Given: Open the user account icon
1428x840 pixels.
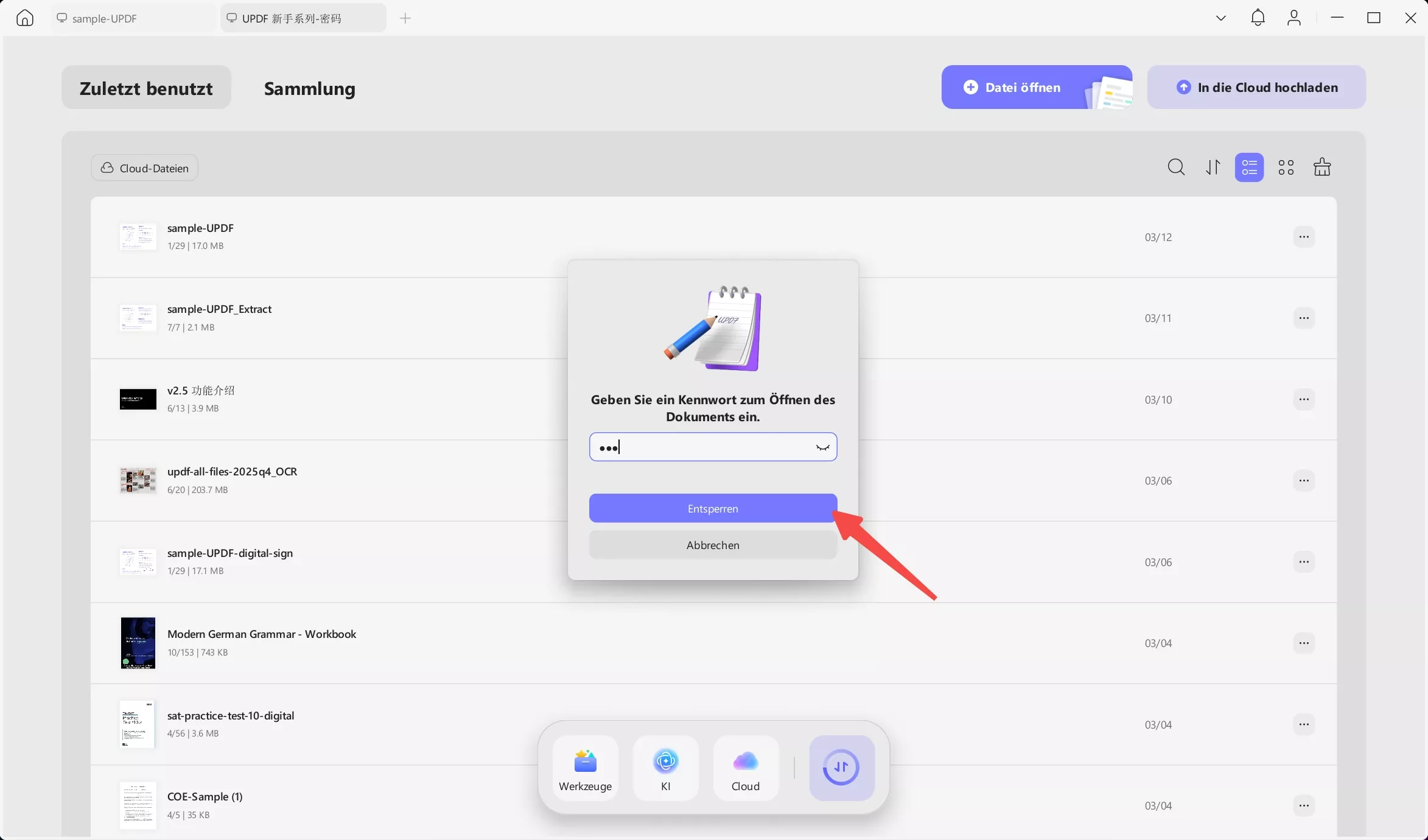Looking at the screenshot, I should coord(1294,18).
